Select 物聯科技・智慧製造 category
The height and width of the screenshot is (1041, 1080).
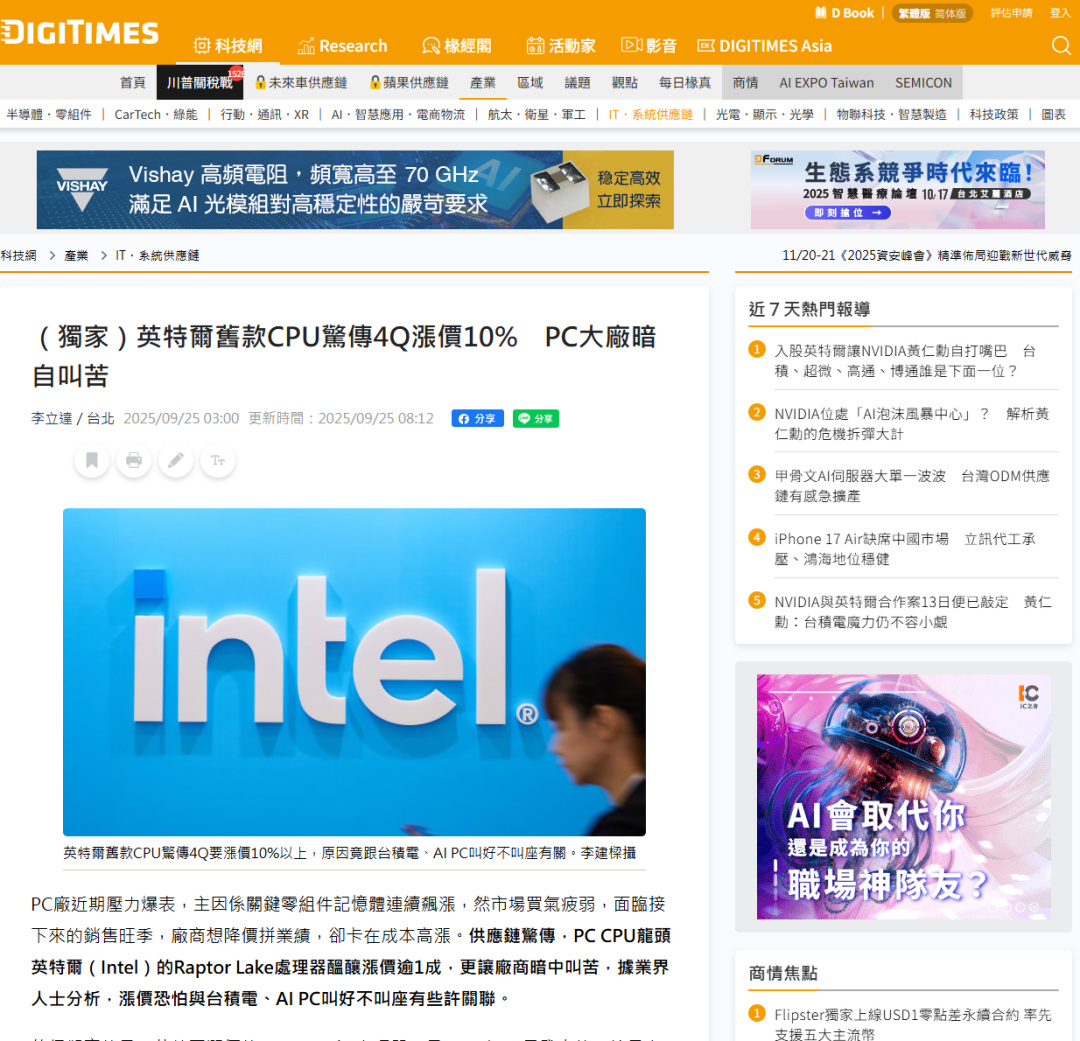(891, 114)
